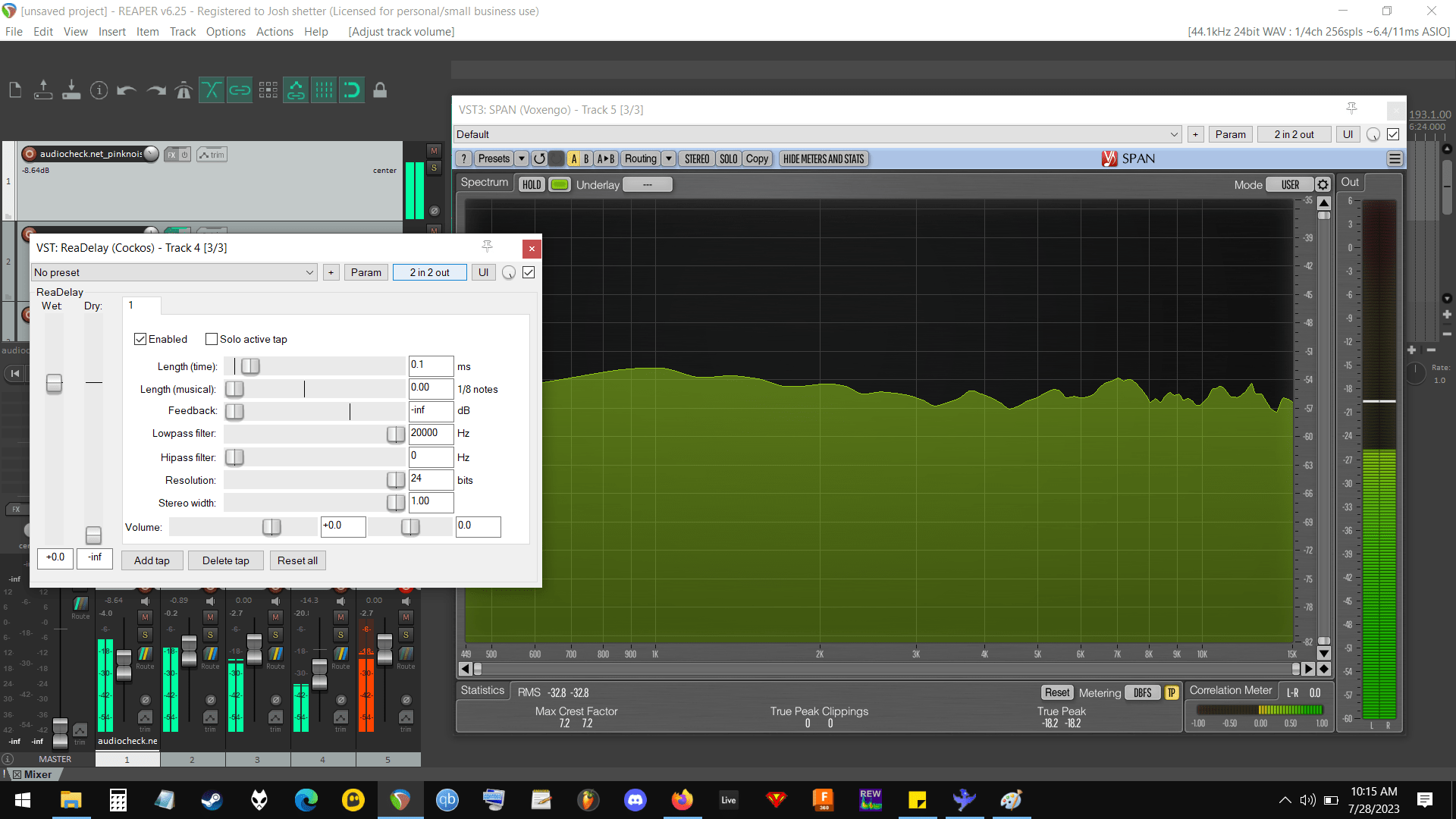Toggle Item grouping chain-link icon
Viewport: 1456px width, 819px height.
[x=240, y=90]
